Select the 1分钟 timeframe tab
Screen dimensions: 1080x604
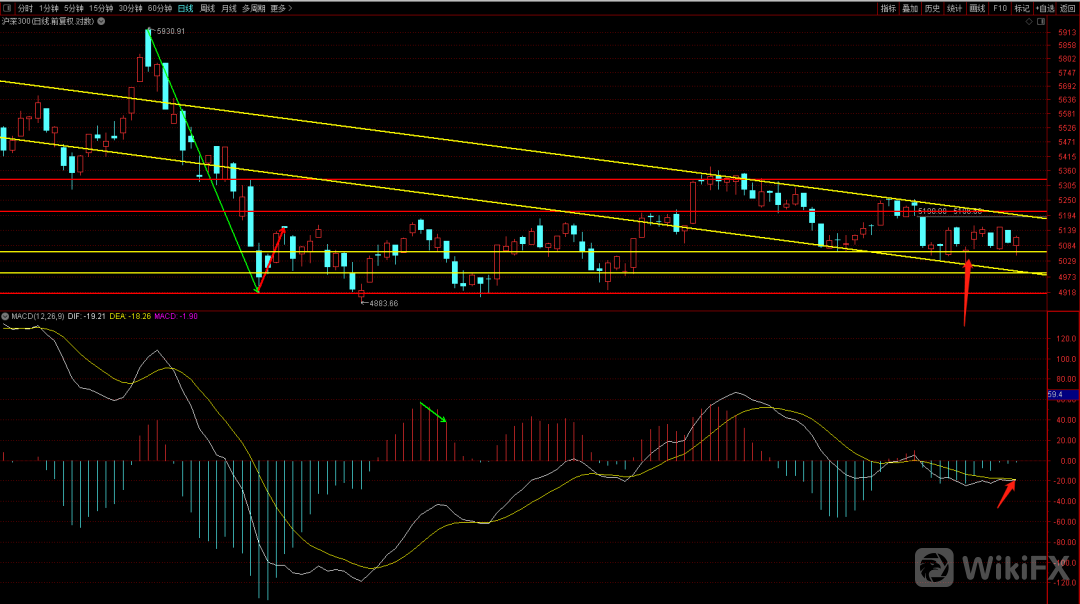tap(50, 8)
